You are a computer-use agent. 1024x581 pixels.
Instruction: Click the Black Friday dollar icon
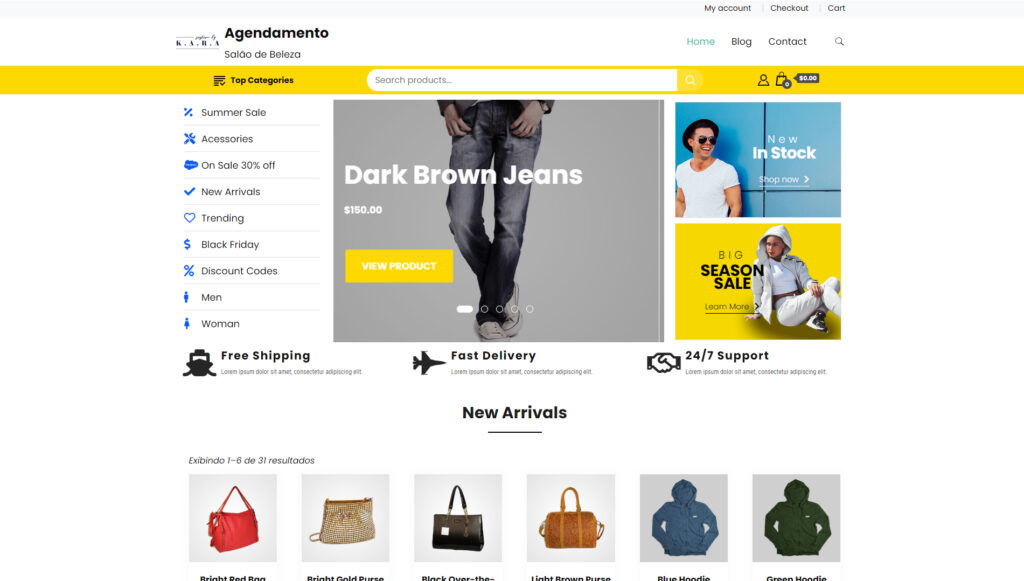tap(187, 244)
